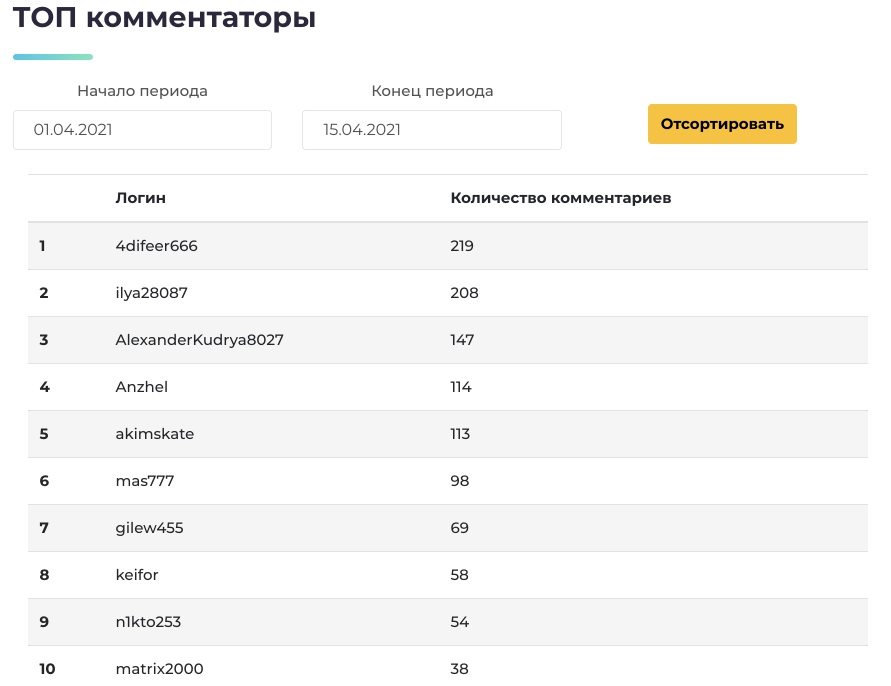Screen dimensions: 891x686
Task: Click the Отсортировать button
Action: tap(722, 124)
